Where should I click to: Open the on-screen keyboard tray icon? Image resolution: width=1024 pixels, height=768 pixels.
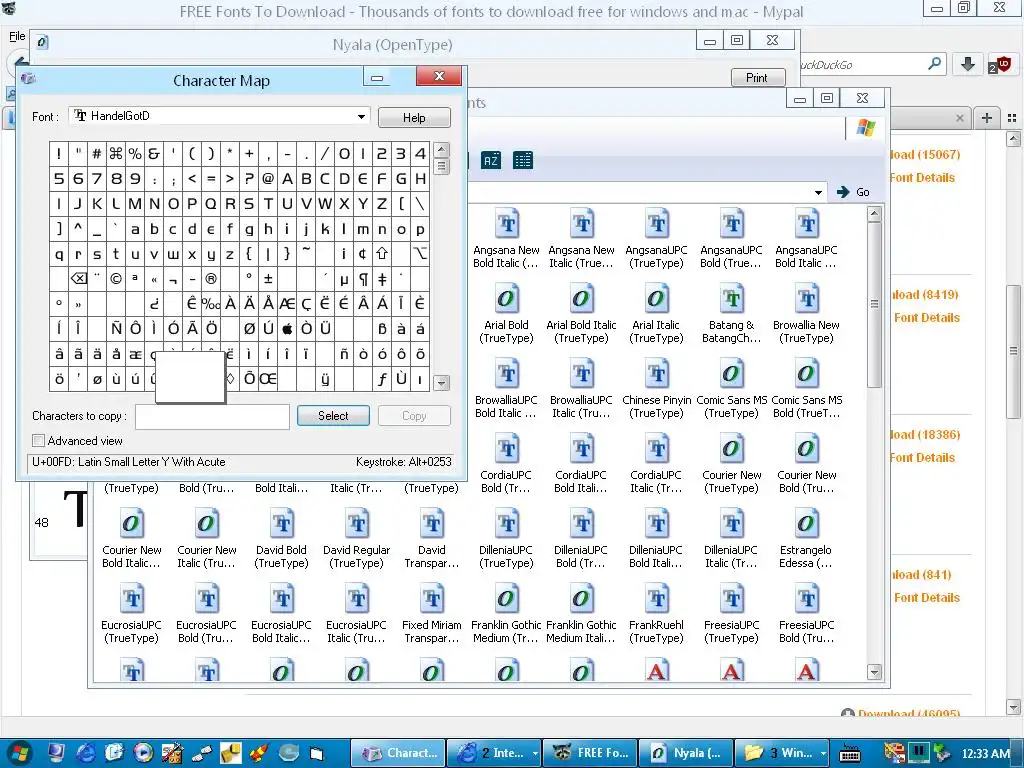point(850,753)
